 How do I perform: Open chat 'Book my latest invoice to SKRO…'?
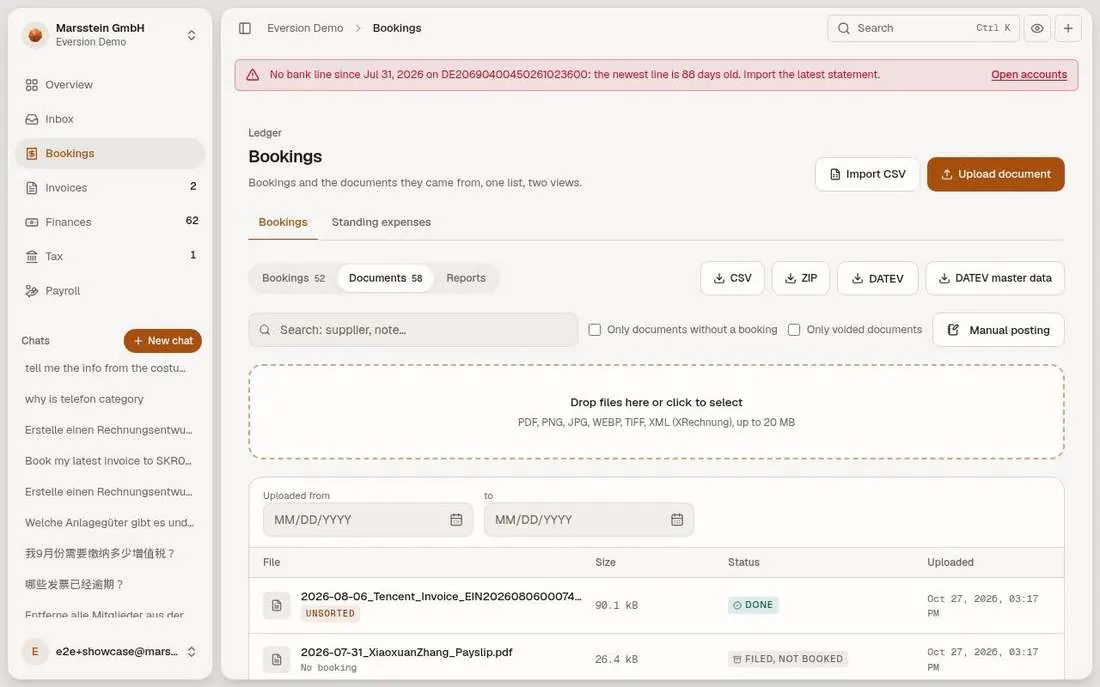[x=108, y=460]
